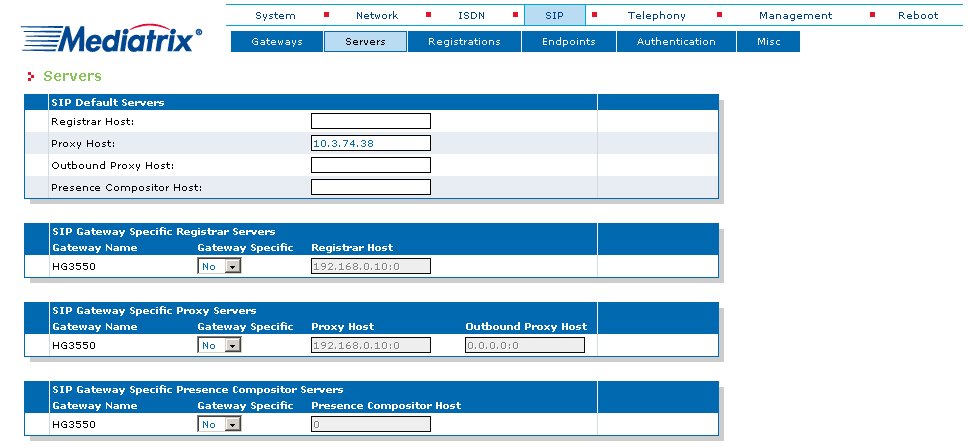Screen dimensions: 968x447
Task: Click HG3550 in the Presence Compositor Servers table
Action: click(73, 424)
